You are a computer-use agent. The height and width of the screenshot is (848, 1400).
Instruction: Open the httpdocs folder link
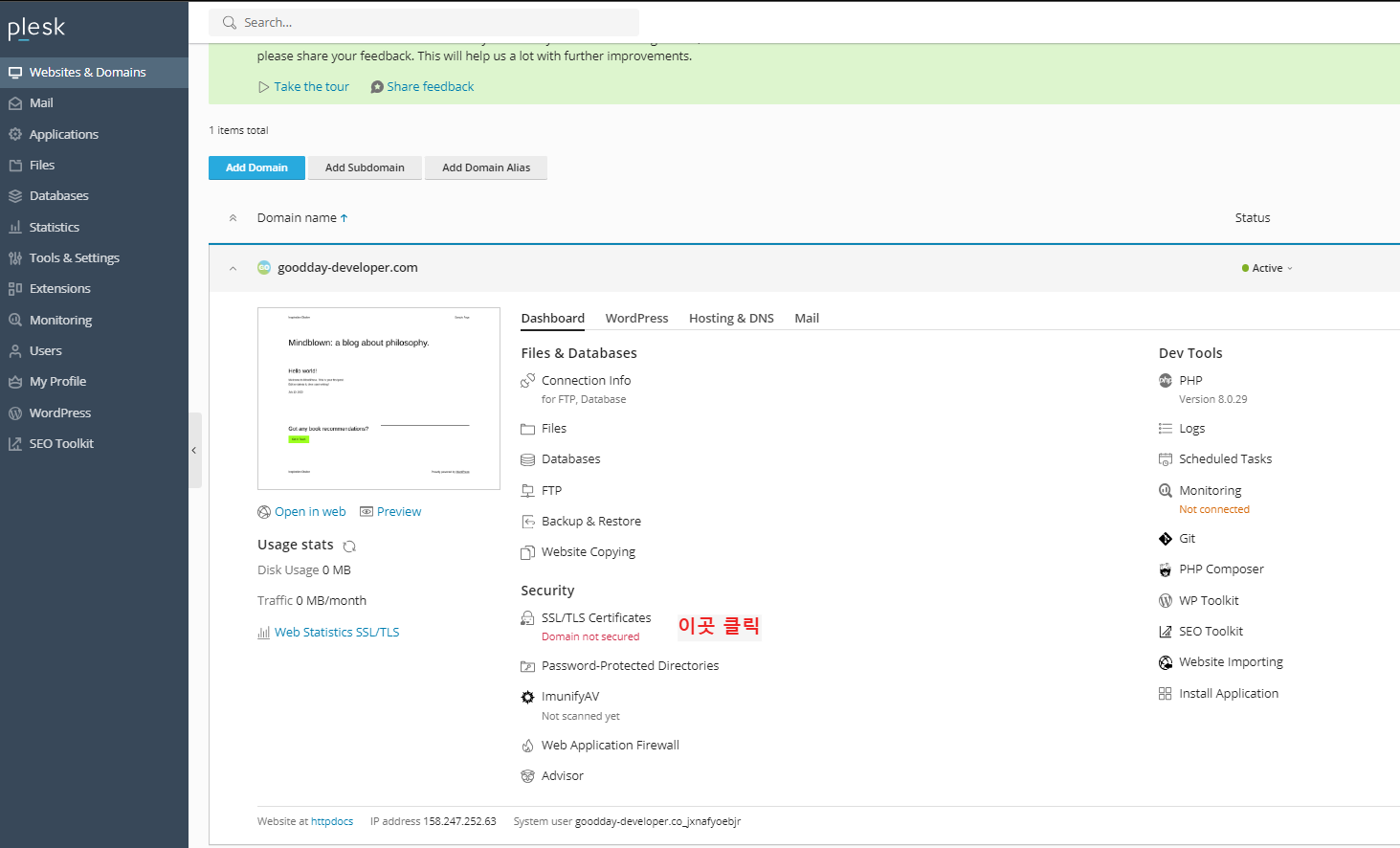tap(332, 821)
